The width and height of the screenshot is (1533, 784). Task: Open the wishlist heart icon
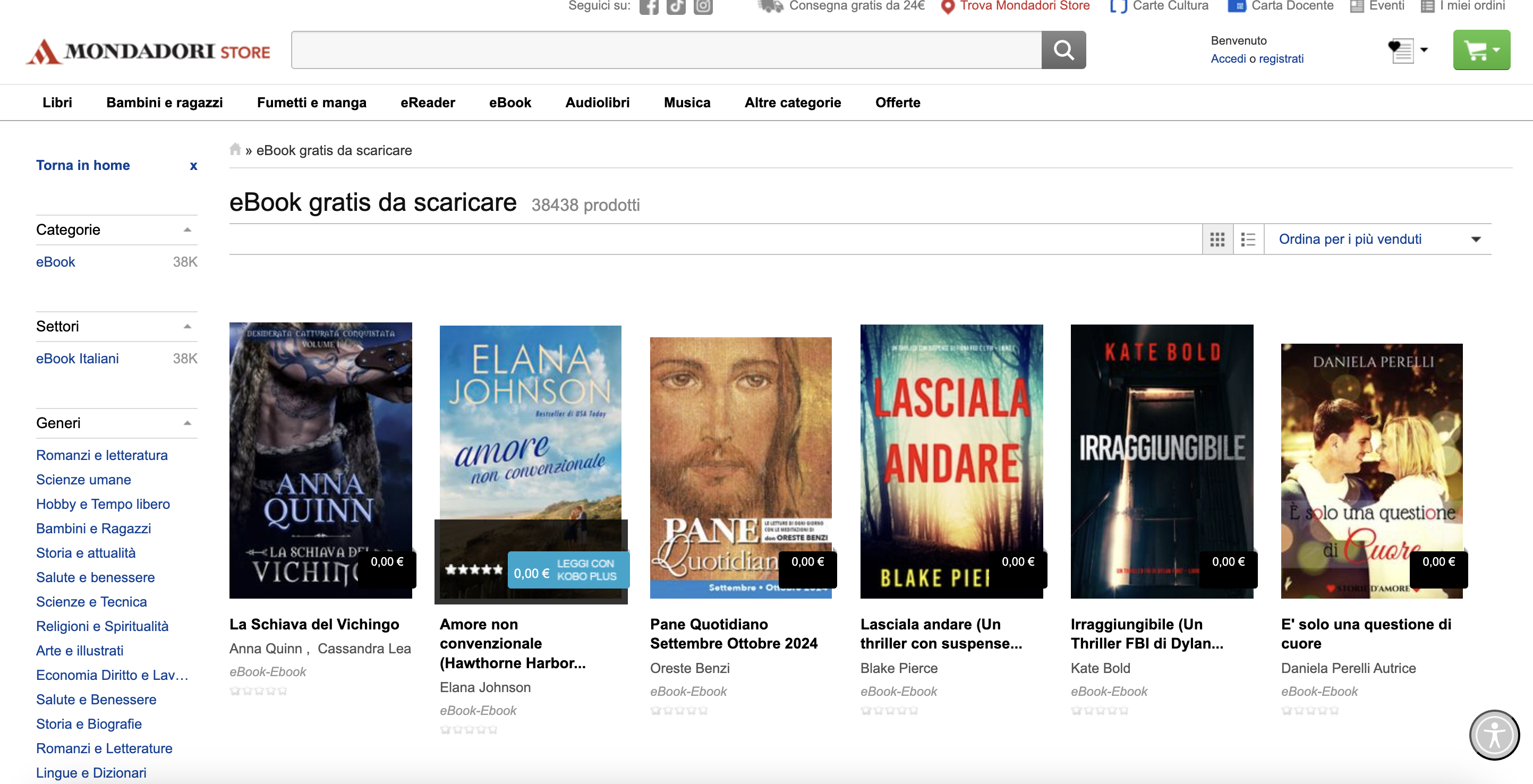1401,50
